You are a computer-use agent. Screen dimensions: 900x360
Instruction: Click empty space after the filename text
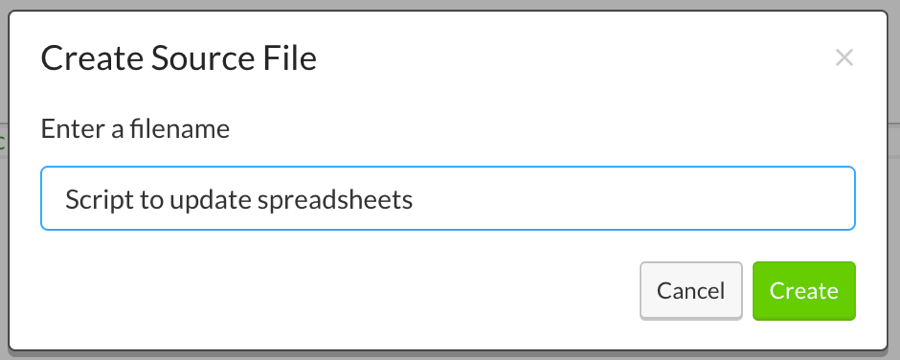coord(631,199)
